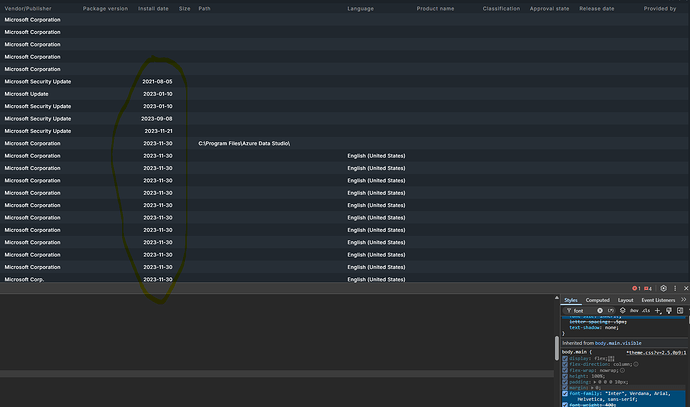The width and height of the screenshot is (690, 407).
Task: Switch to the Computed tab
Action: [598, 300]
